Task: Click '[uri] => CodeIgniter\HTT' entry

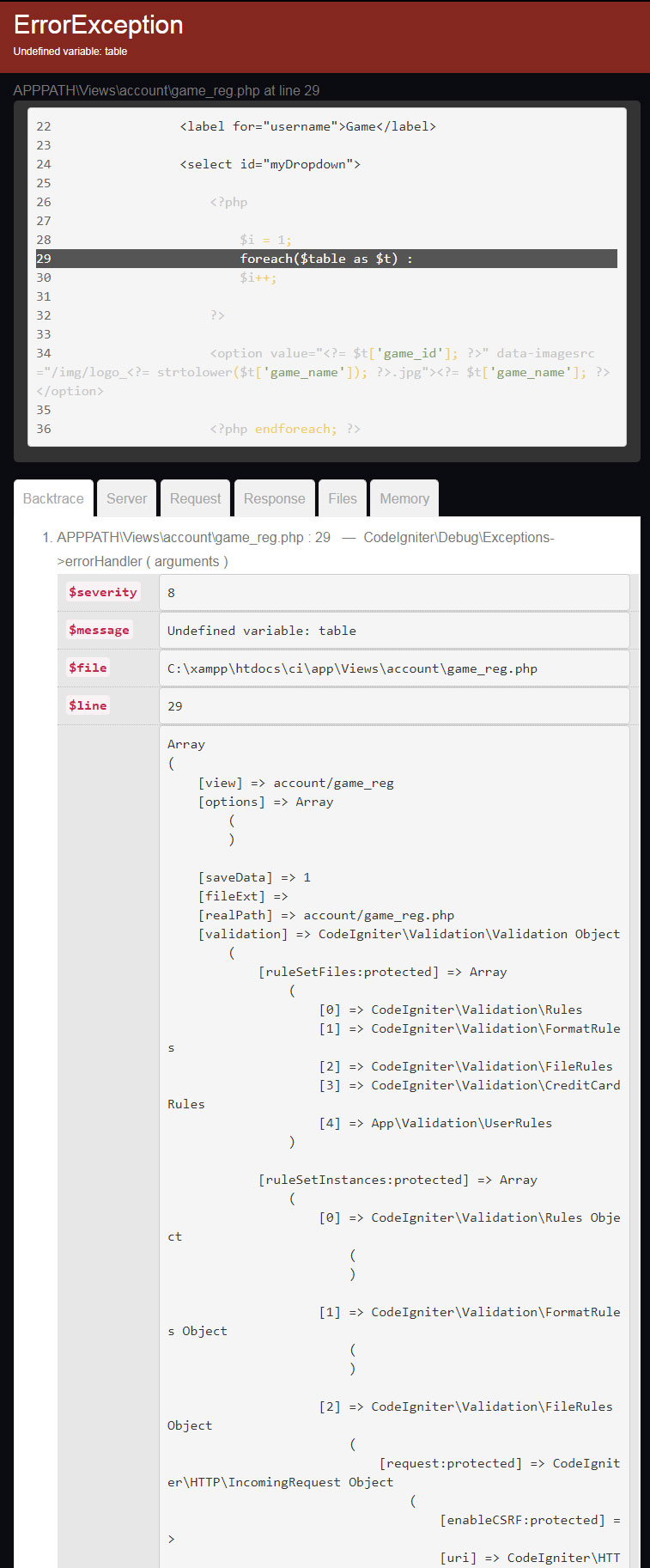Action: (x=530, y=1558)
